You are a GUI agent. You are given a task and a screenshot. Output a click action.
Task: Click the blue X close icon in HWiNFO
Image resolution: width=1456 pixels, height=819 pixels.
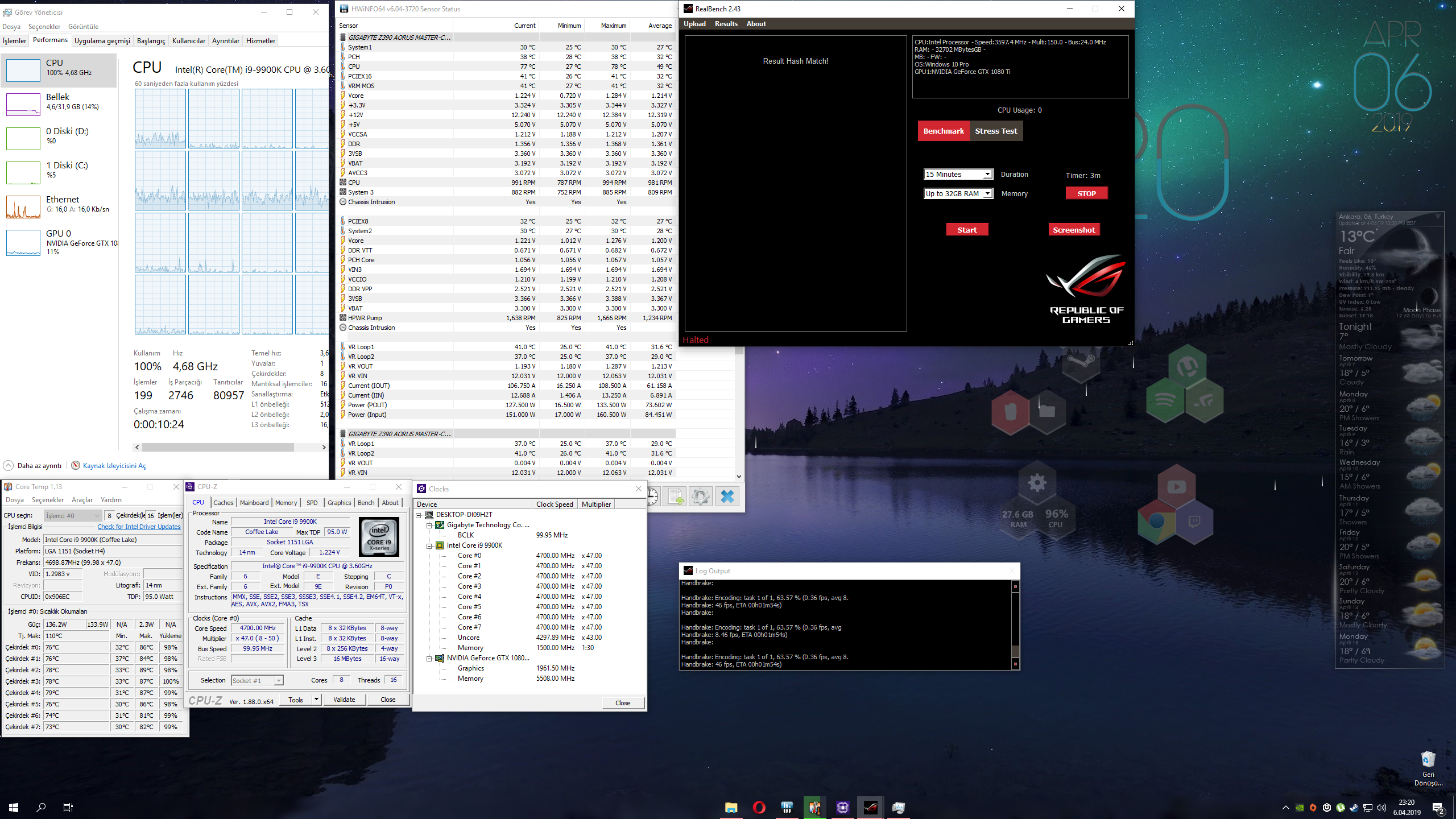(727, 497)
